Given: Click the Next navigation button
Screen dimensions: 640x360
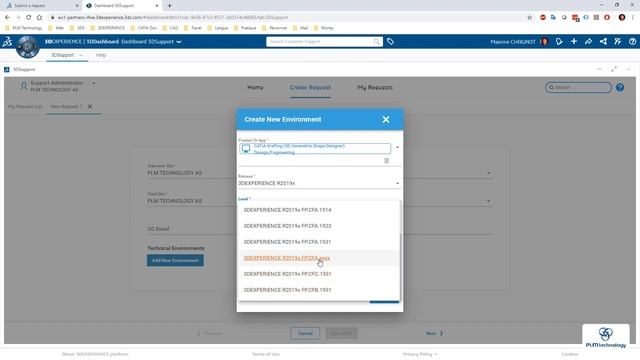Looking at the screenshot, I should 434,333.
